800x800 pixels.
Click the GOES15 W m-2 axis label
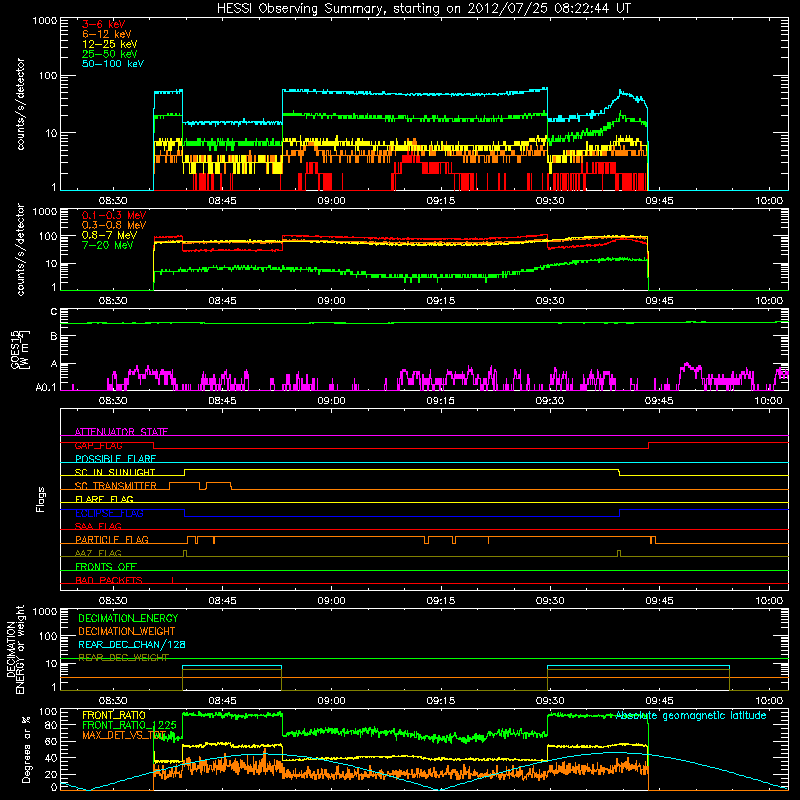pyautogui.click(x=20, y=349)
